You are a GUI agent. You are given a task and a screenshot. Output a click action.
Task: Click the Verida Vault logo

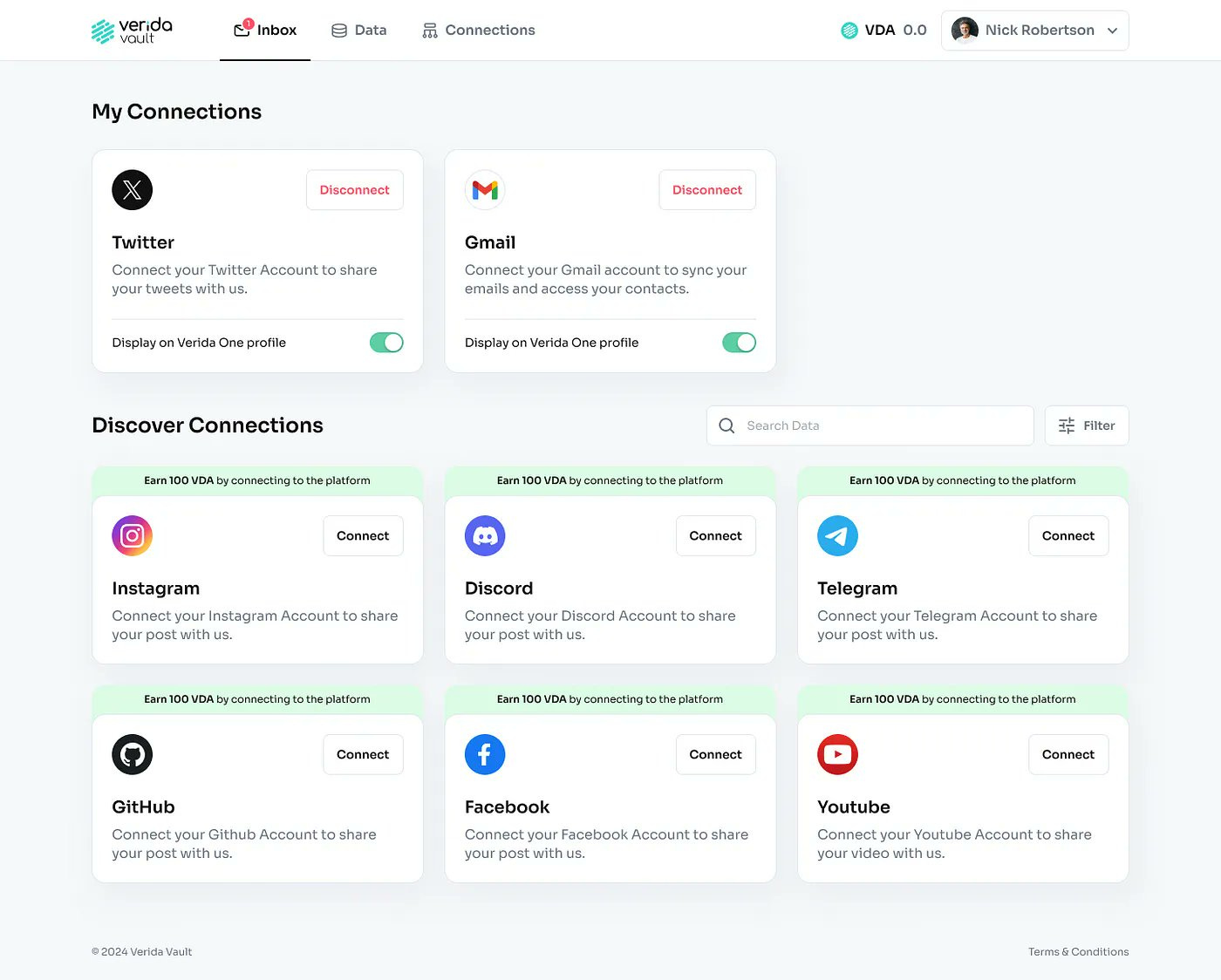pos(132,31)
